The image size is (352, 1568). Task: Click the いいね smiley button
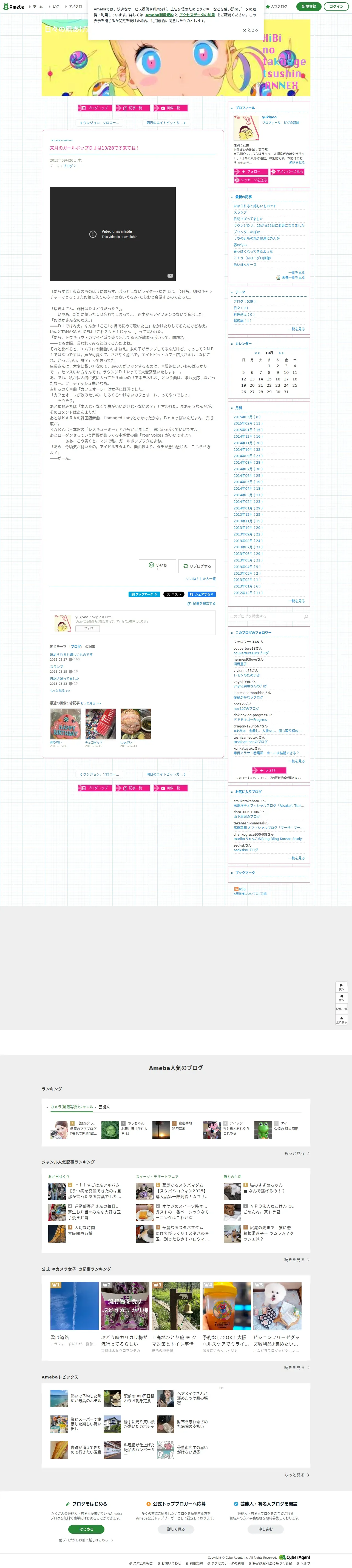158,566
